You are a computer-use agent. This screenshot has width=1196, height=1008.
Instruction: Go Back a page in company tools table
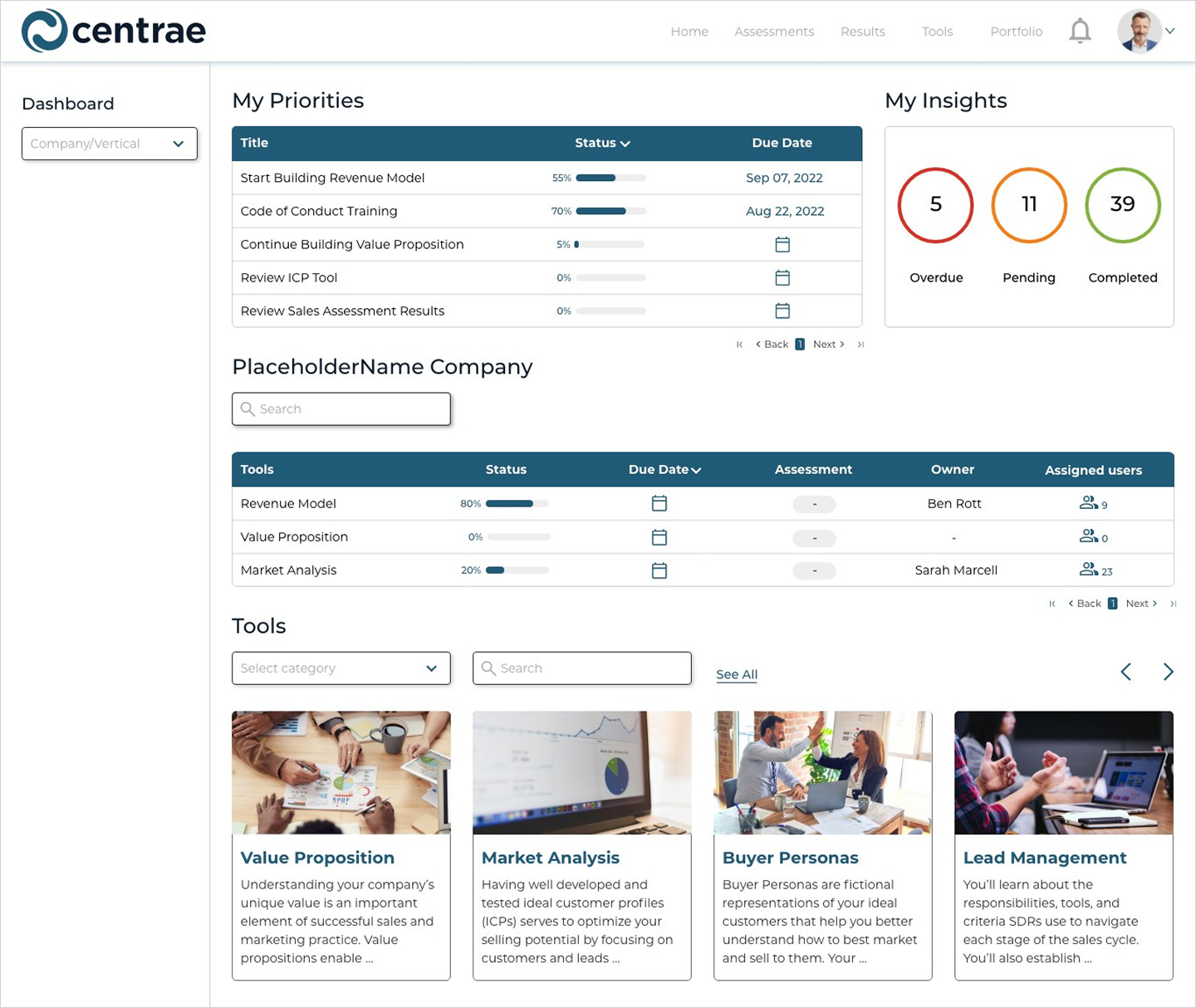click(1085, 604)
